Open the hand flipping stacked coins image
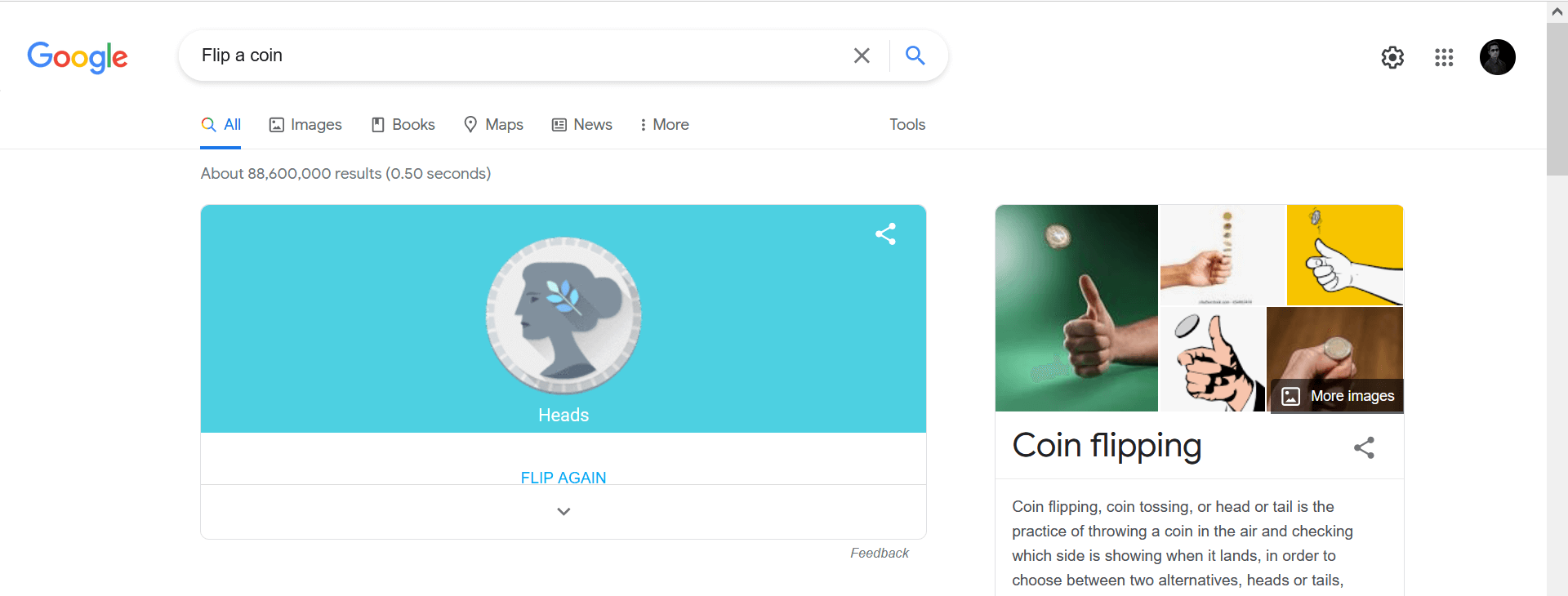The image size is (1568, 596). click(x=1223, y=255)
